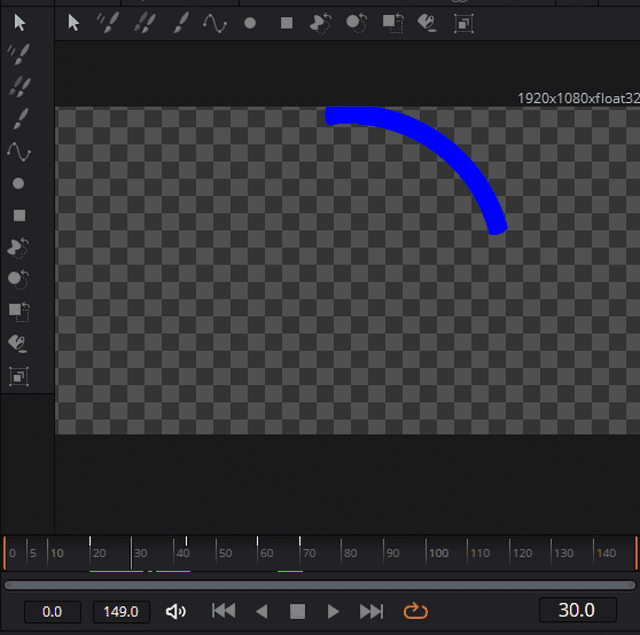Pick the Clone Multistroke tool in vertical toolbar
The height and width of the screenshot is (635, 640).
19,87
